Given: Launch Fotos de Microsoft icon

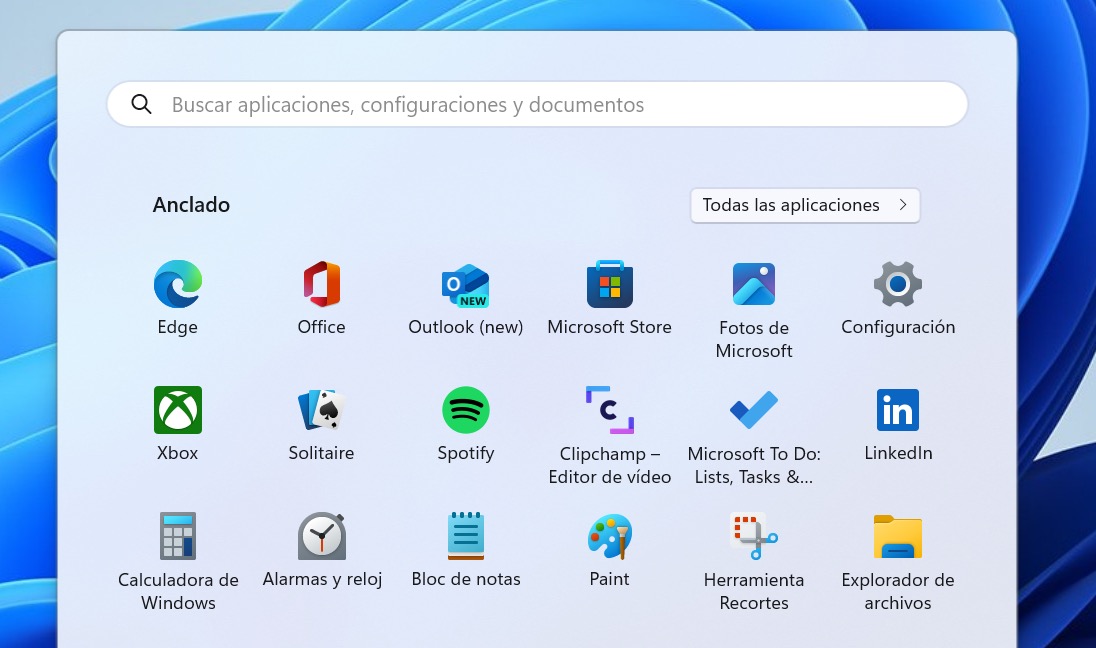Looking at the screenshot, I should [x=754, y=284].
